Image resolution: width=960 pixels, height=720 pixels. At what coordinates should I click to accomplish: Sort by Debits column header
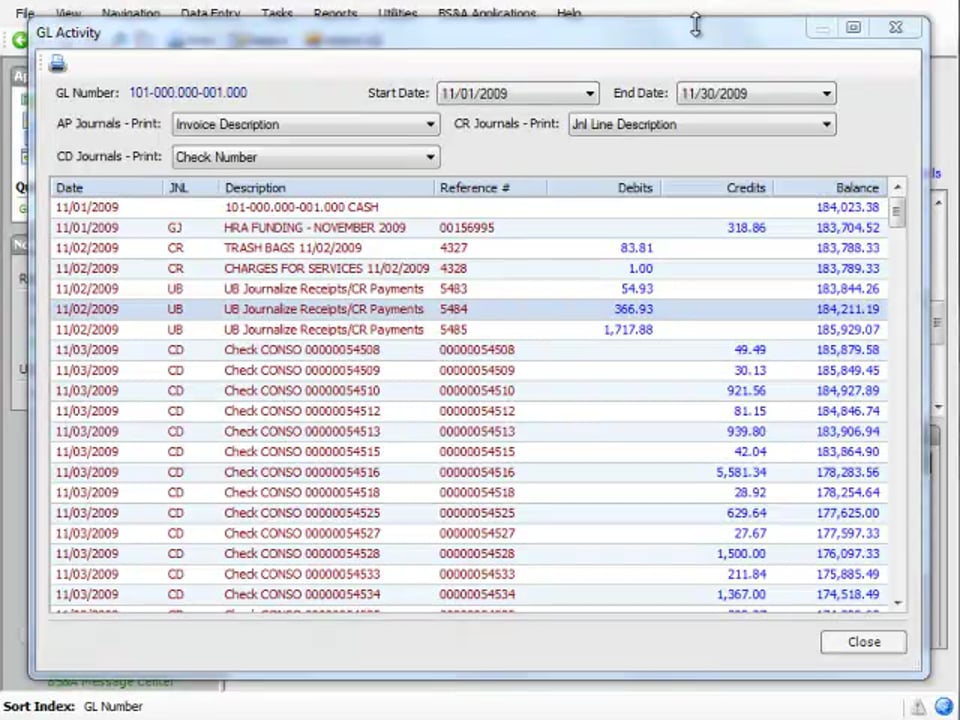coord(604,188)
